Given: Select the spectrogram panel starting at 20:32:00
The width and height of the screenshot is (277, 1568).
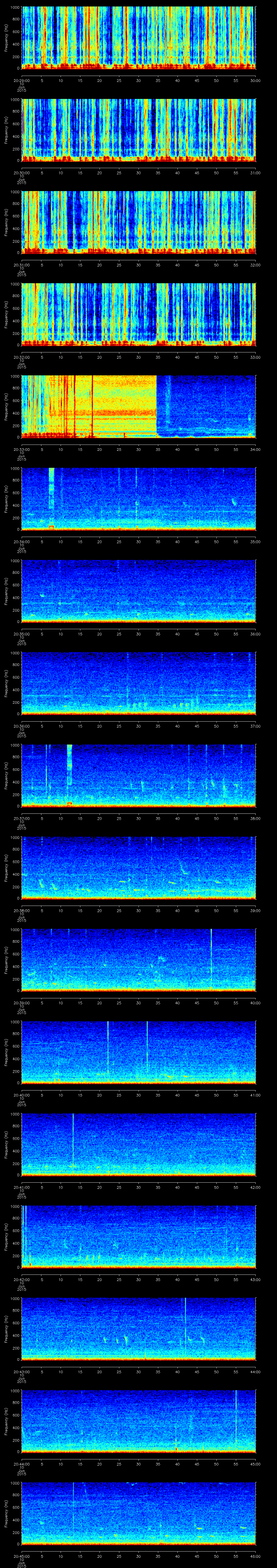Looking at the screenshot, I should tap(138, 315).
